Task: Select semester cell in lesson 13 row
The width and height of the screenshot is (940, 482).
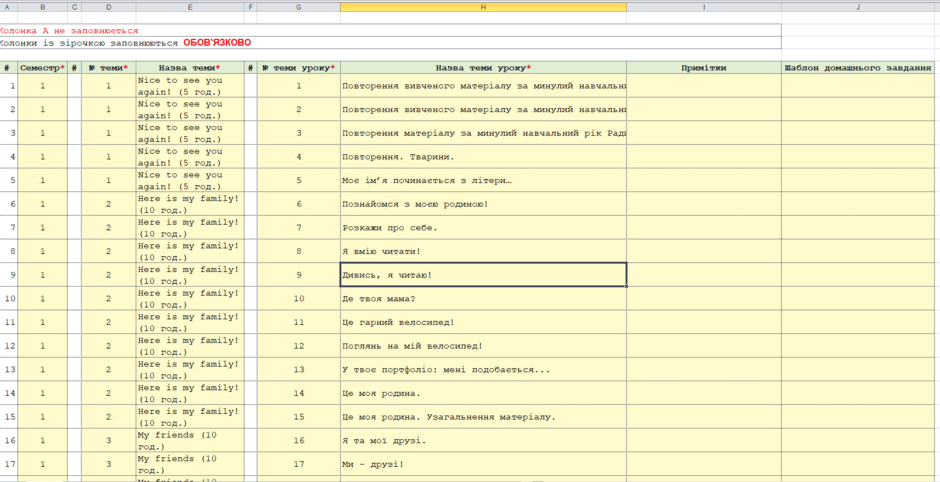Action: [x=43, y=369]
